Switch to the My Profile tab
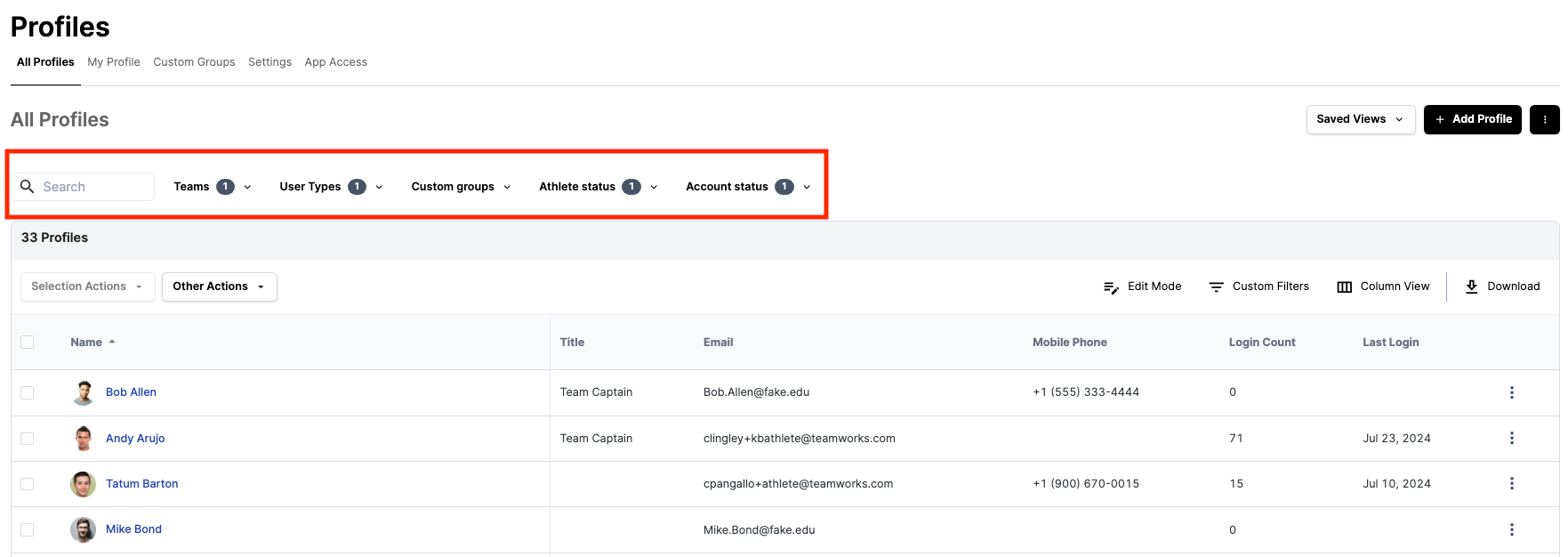This screenshot has height=557, width=1568. (114, 62)
